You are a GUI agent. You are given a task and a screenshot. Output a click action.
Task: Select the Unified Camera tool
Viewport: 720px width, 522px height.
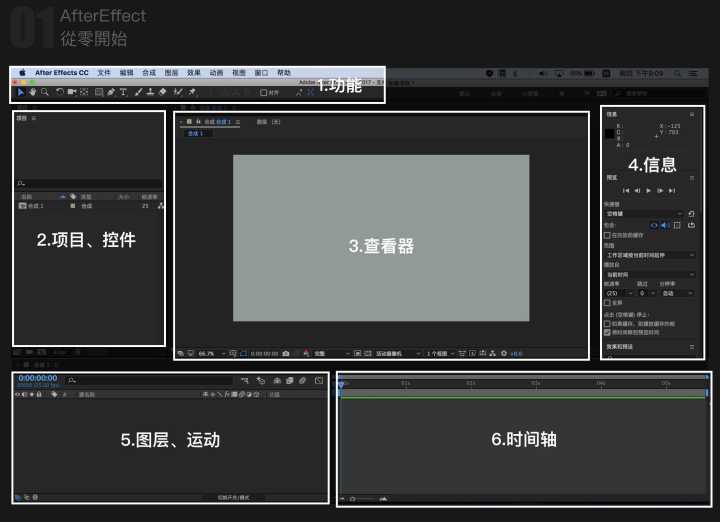pos(72,92)
